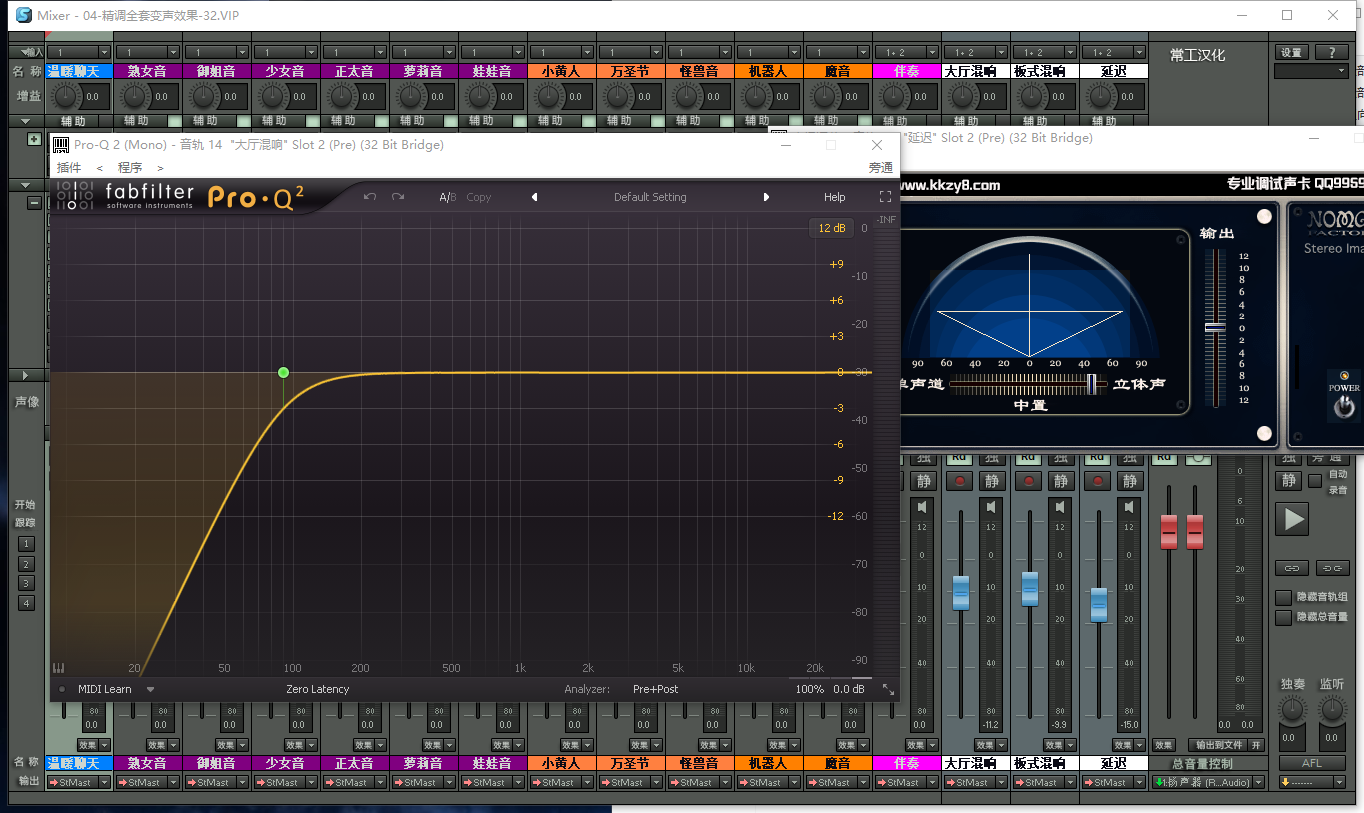Arm record button on 延迟 channel

1098,481
